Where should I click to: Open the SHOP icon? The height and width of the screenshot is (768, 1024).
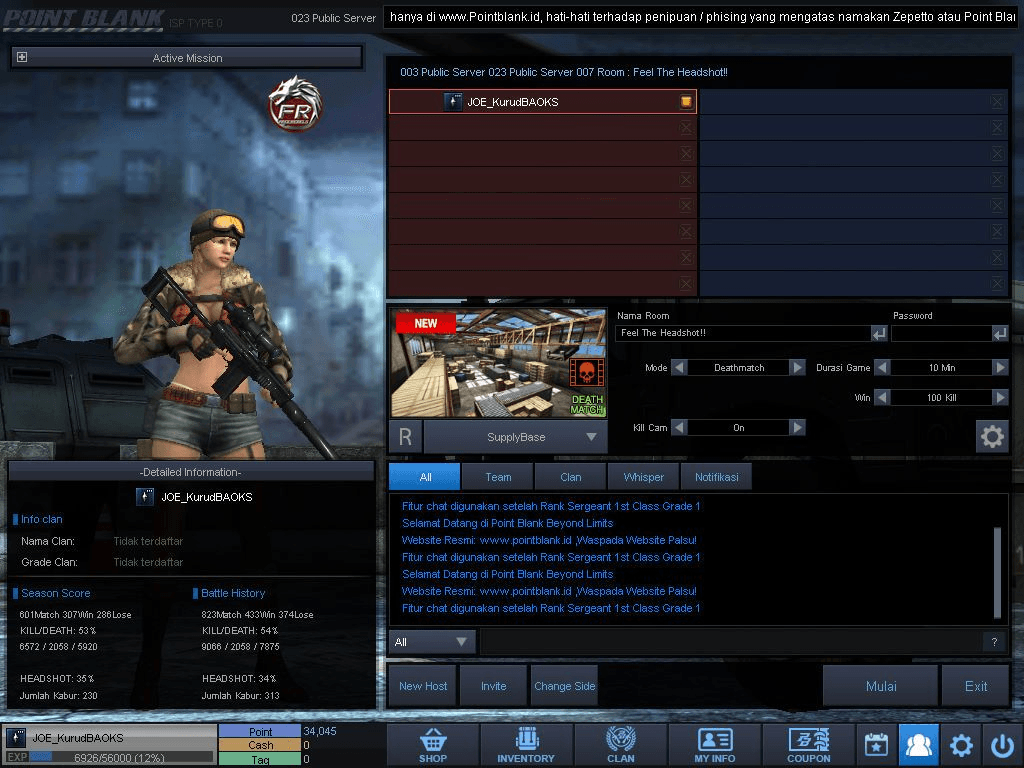(x=433, y=745)
